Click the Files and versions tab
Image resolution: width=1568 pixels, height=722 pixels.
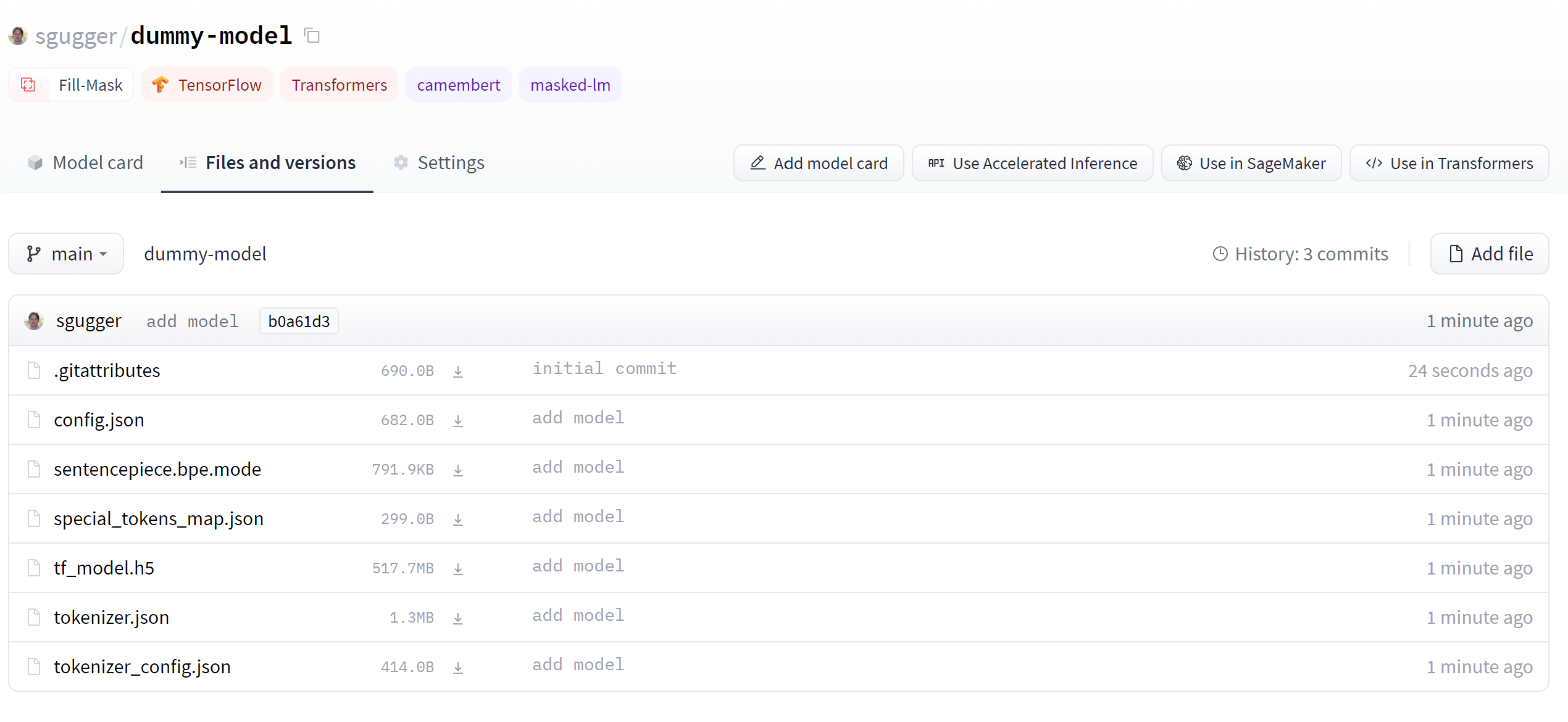pyautogui.click(x=280, y=162)
